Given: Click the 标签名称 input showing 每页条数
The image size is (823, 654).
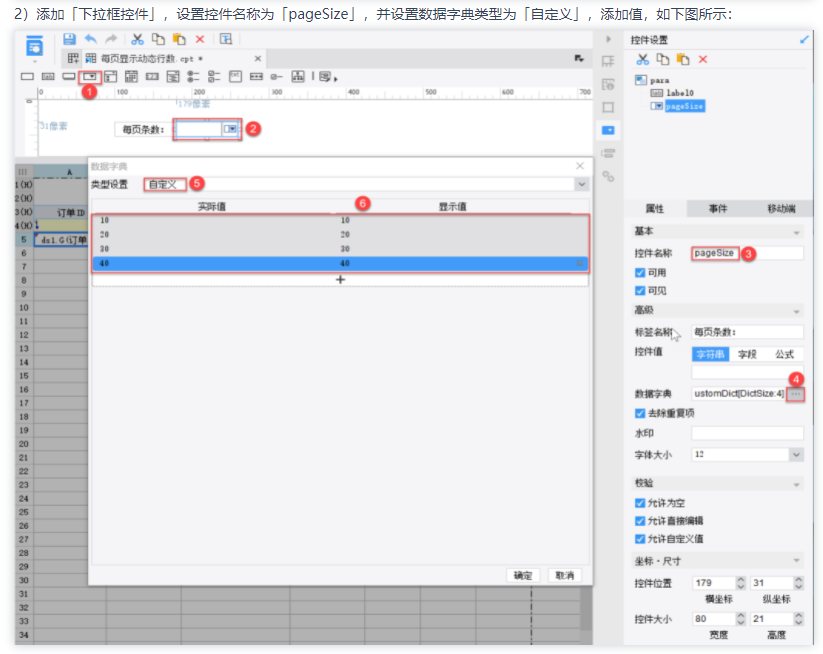Looking at the screenshot, I should click(748, 331).
